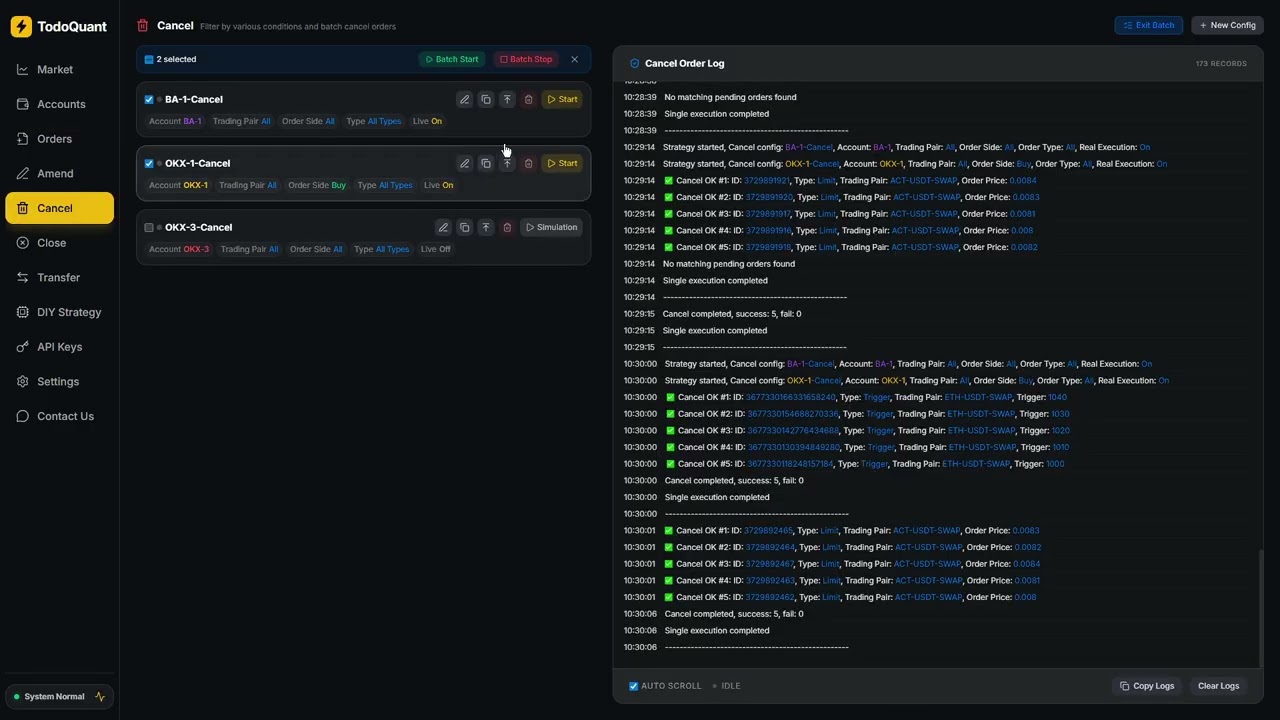Viewport: 1280px width, 720px height.
Task: Click order ID 3677330166331658240 in log
Action: pyautogui.click(x=791, y=398)
